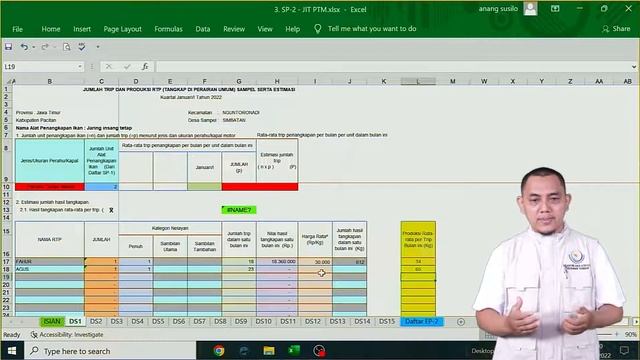Expand the formula bar chevron
This screenshot has width=640, height=360.
(x=634, y=67)
